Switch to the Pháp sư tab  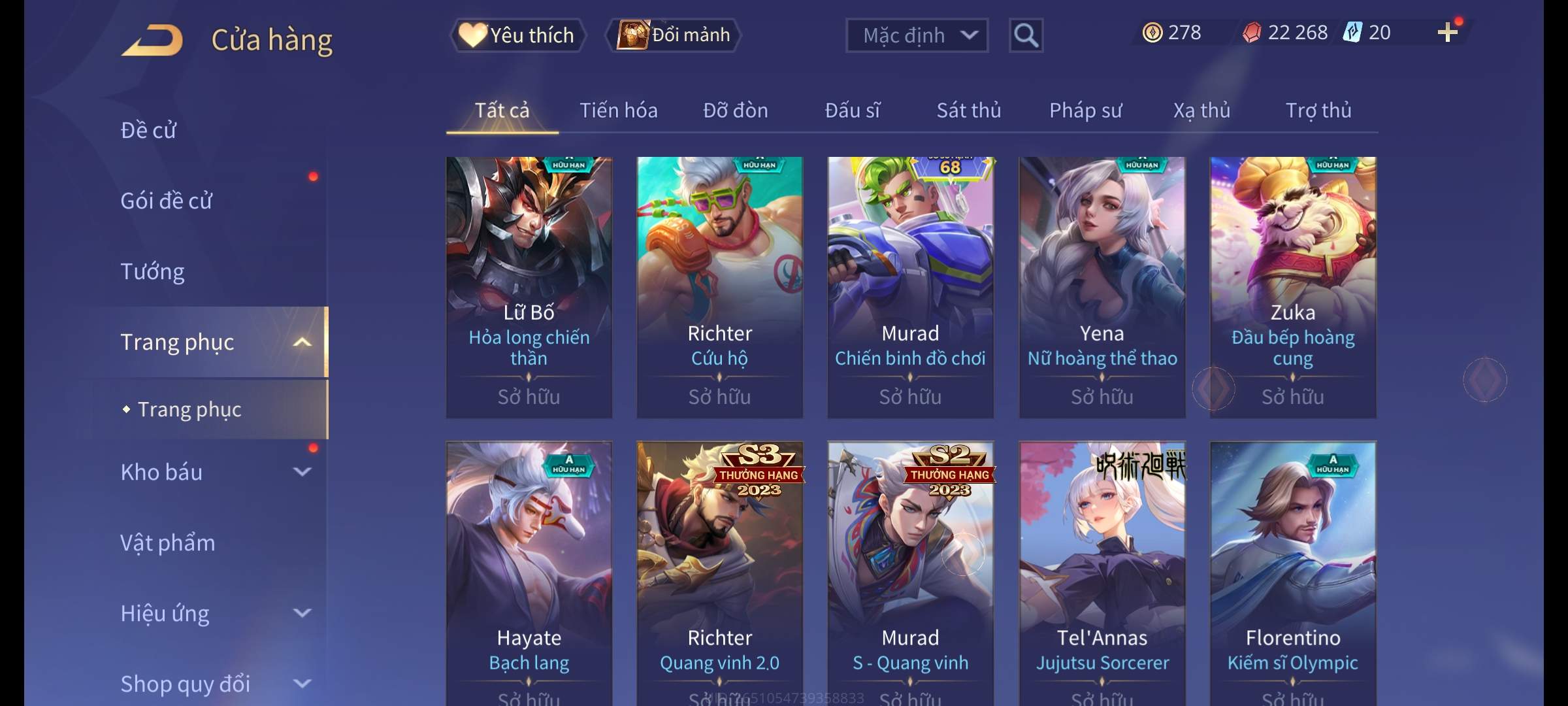pyautogui.click(x=1085, y=110)
